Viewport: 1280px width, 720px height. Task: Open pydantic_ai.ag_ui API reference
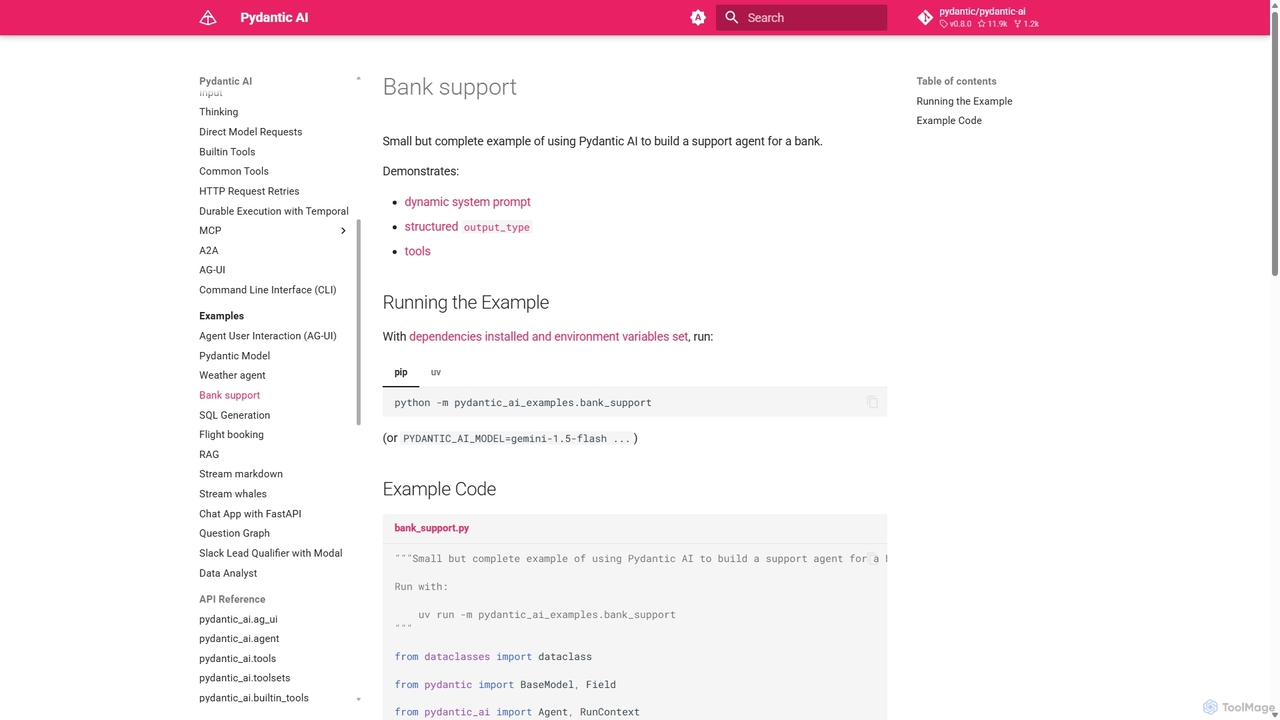point(238,620)
